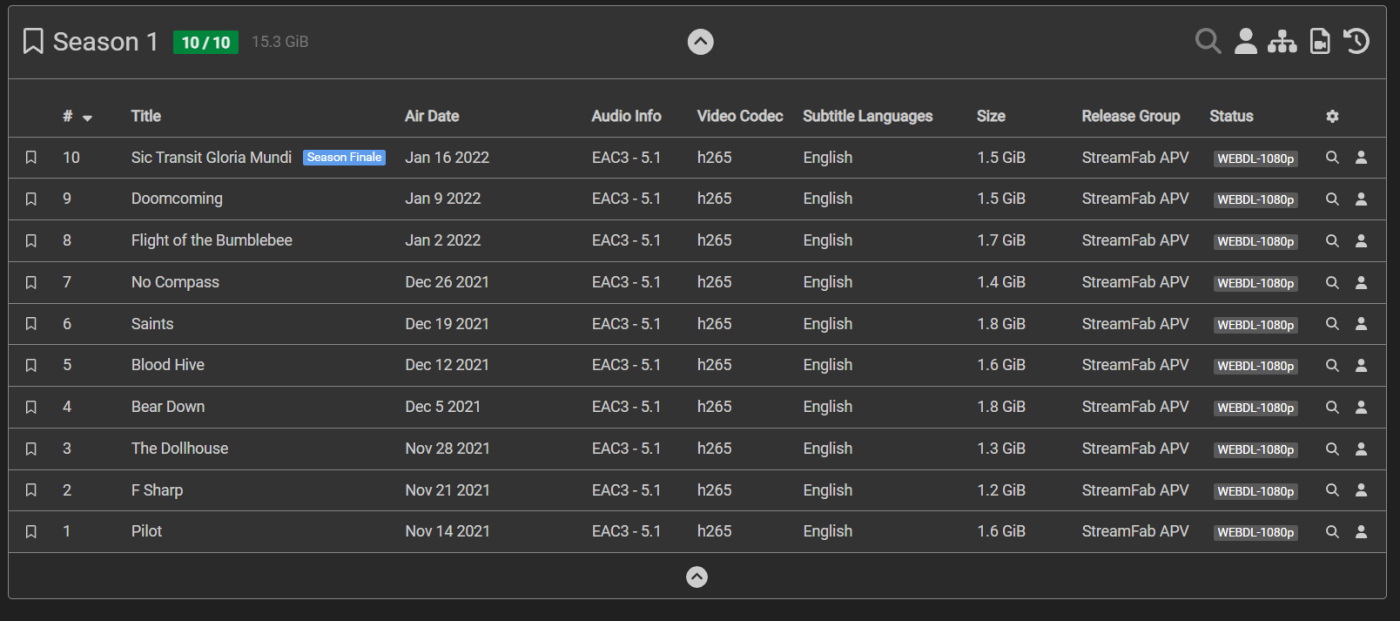The image size is (1400, 621).
Task: Collapse Season 1 using bottom chevron
Action: coord(697,577)
